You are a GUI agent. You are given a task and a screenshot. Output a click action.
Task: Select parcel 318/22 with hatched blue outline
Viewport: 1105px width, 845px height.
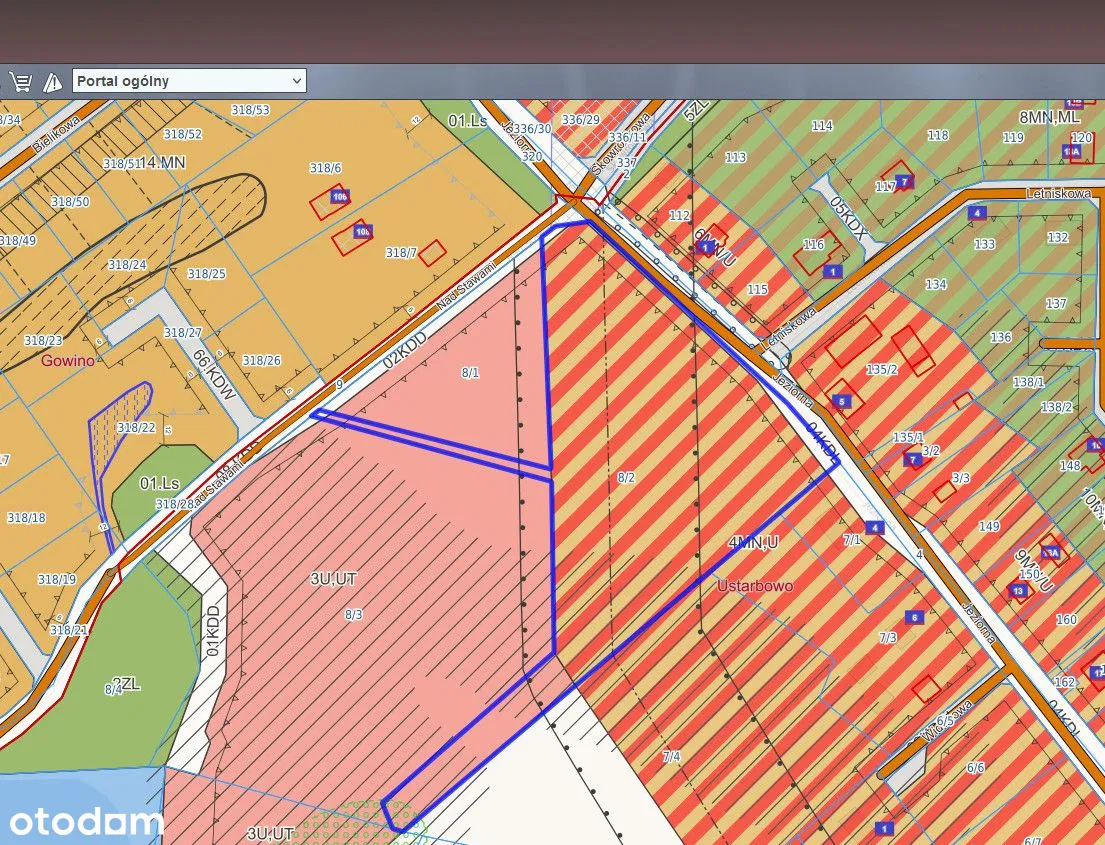[135, 428]
